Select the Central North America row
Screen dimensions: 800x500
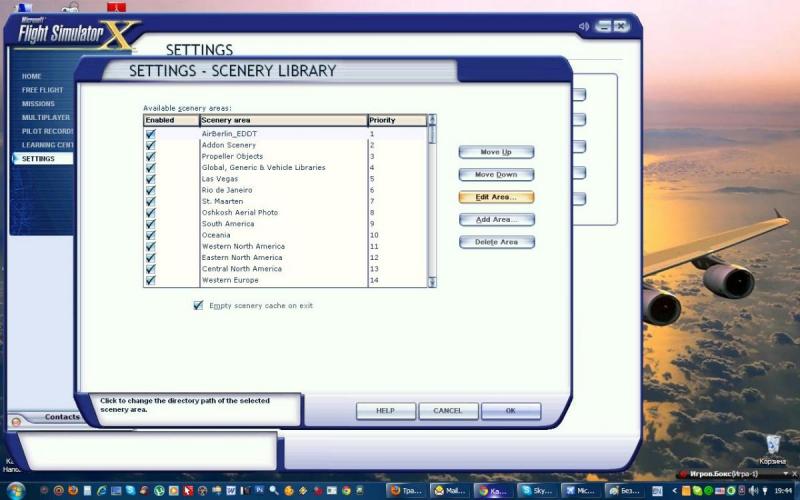(286, 269)
